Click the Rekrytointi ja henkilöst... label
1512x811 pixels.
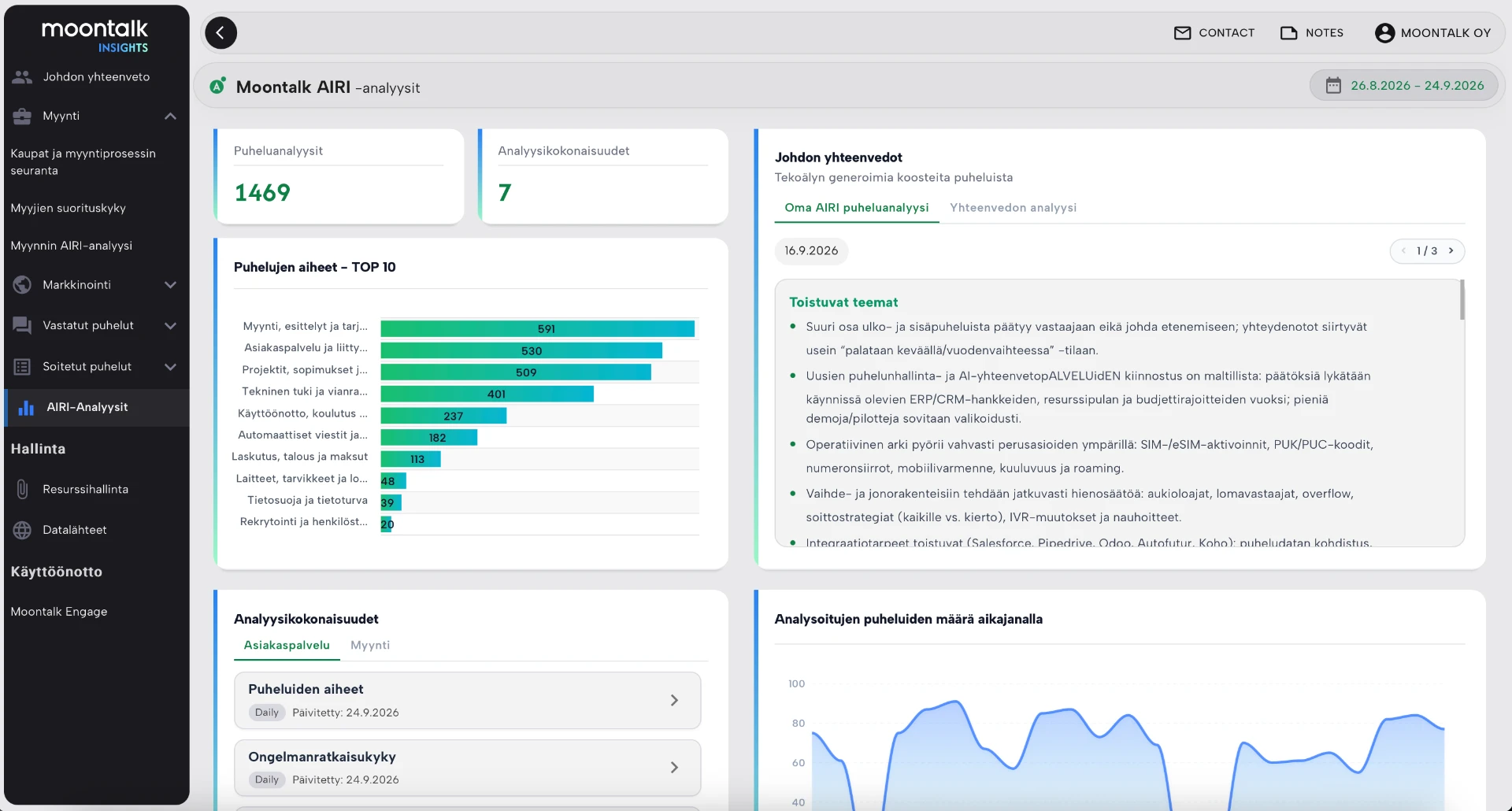(303, 522)
